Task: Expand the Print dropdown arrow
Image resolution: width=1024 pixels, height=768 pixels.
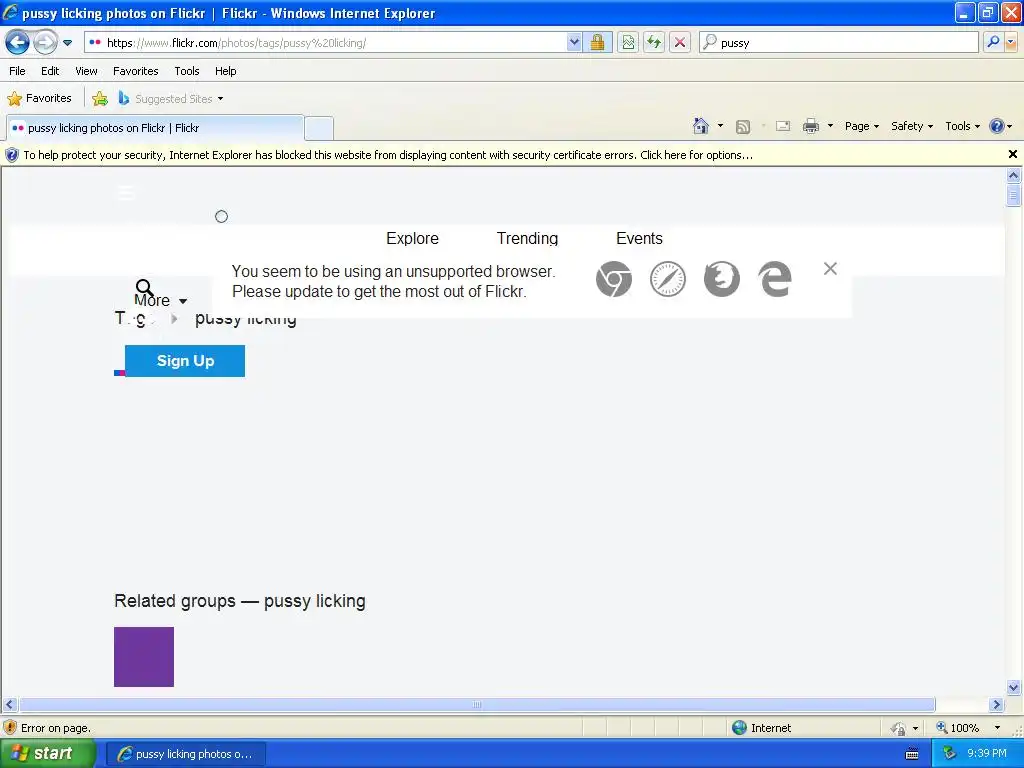Action: pos(830,126)
